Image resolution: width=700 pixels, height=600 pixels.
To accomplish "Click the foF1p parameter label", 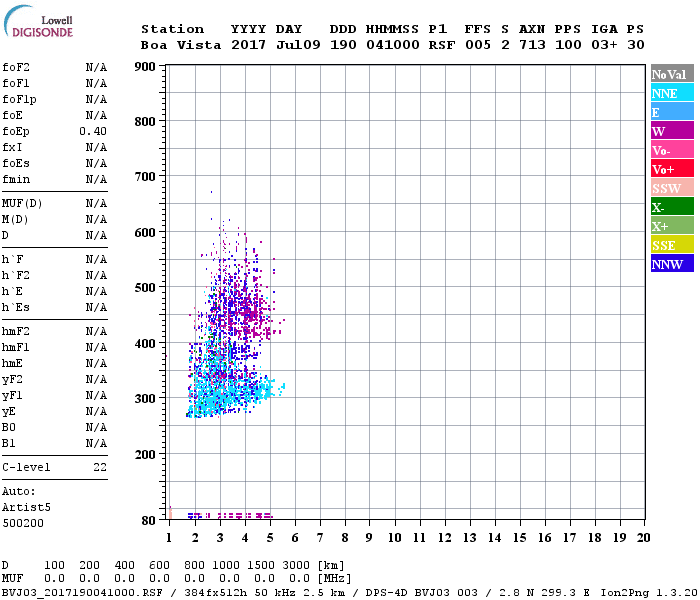I will [19, 100].
